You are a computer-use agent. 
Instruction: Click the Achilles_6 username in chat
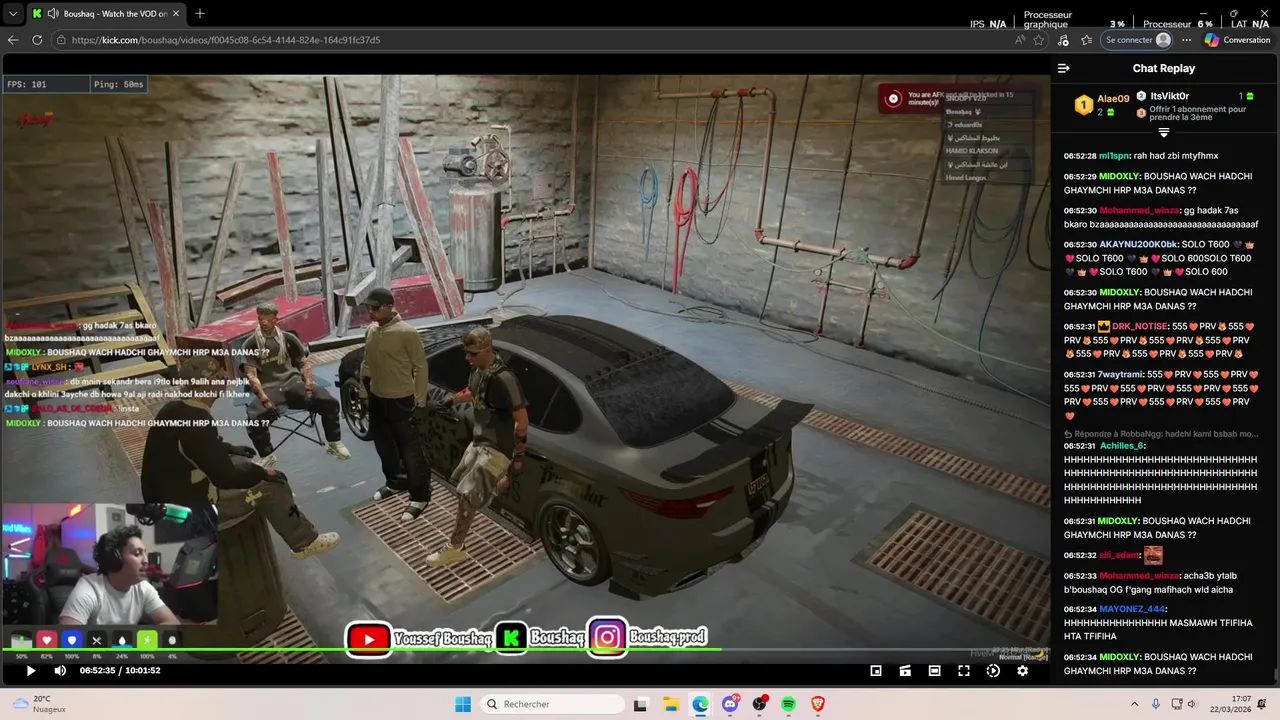click(1122, 446)
